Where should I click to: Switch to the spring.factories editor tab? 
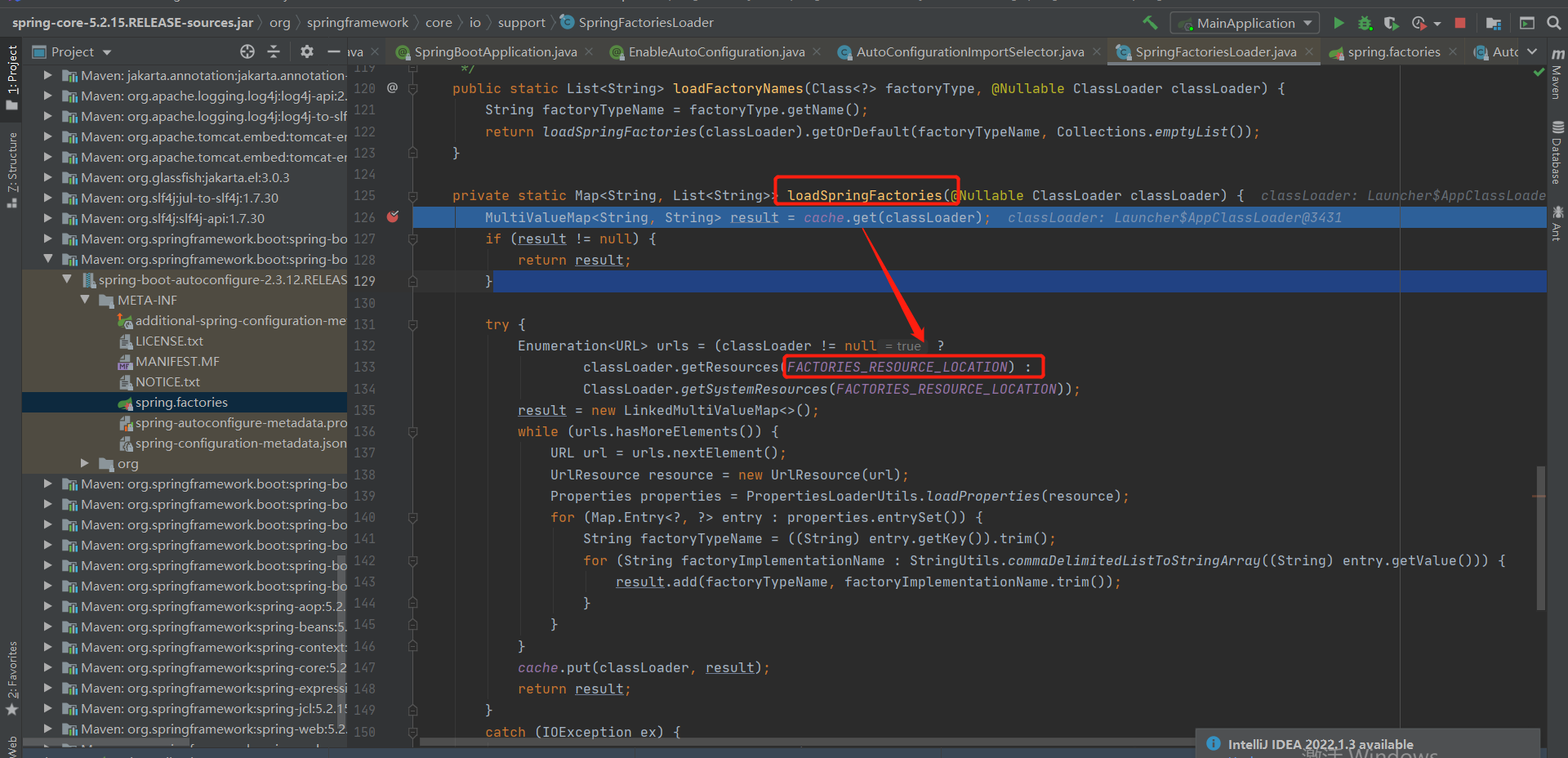[1393, 51]
